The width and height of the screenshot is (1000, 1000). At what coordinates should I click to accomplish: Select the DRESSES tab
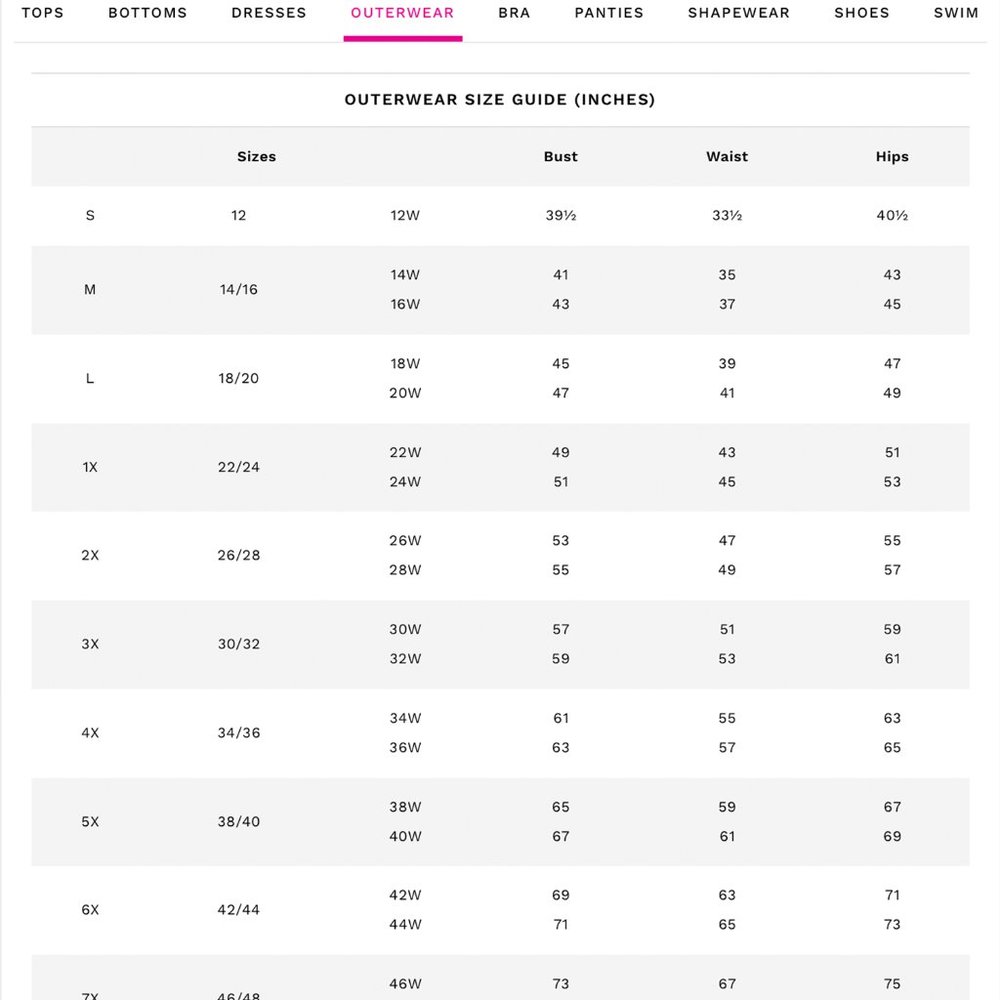268,13
